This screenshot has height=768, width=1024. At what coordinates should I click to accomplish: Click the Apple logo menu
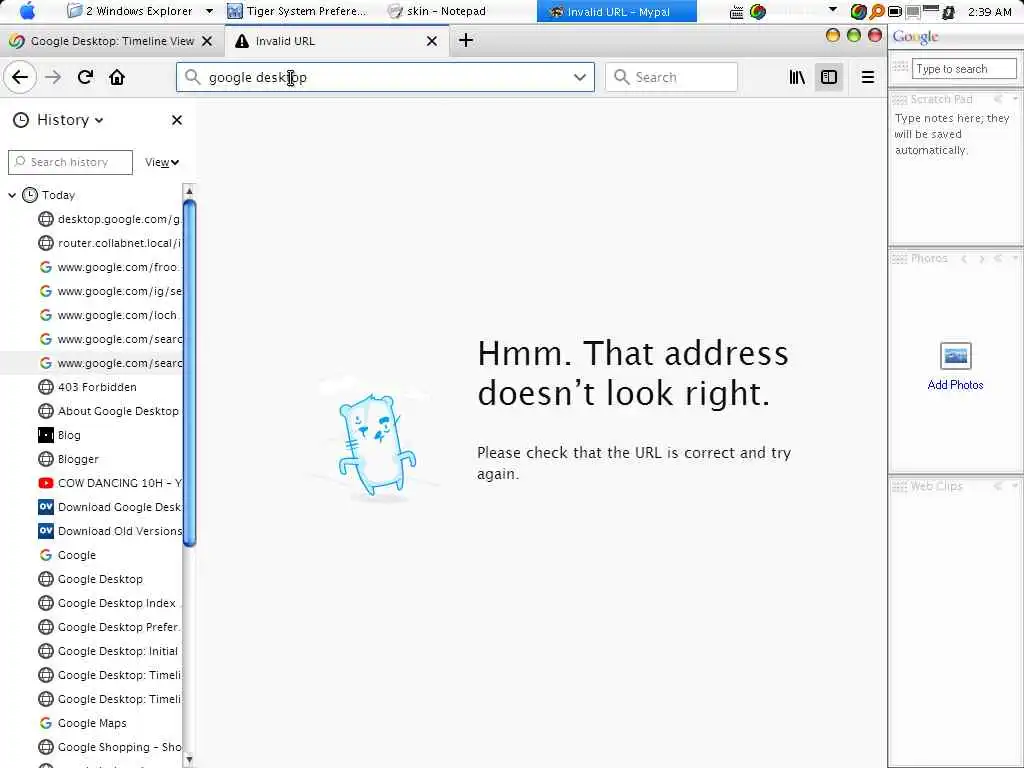(x=28, y=11)
